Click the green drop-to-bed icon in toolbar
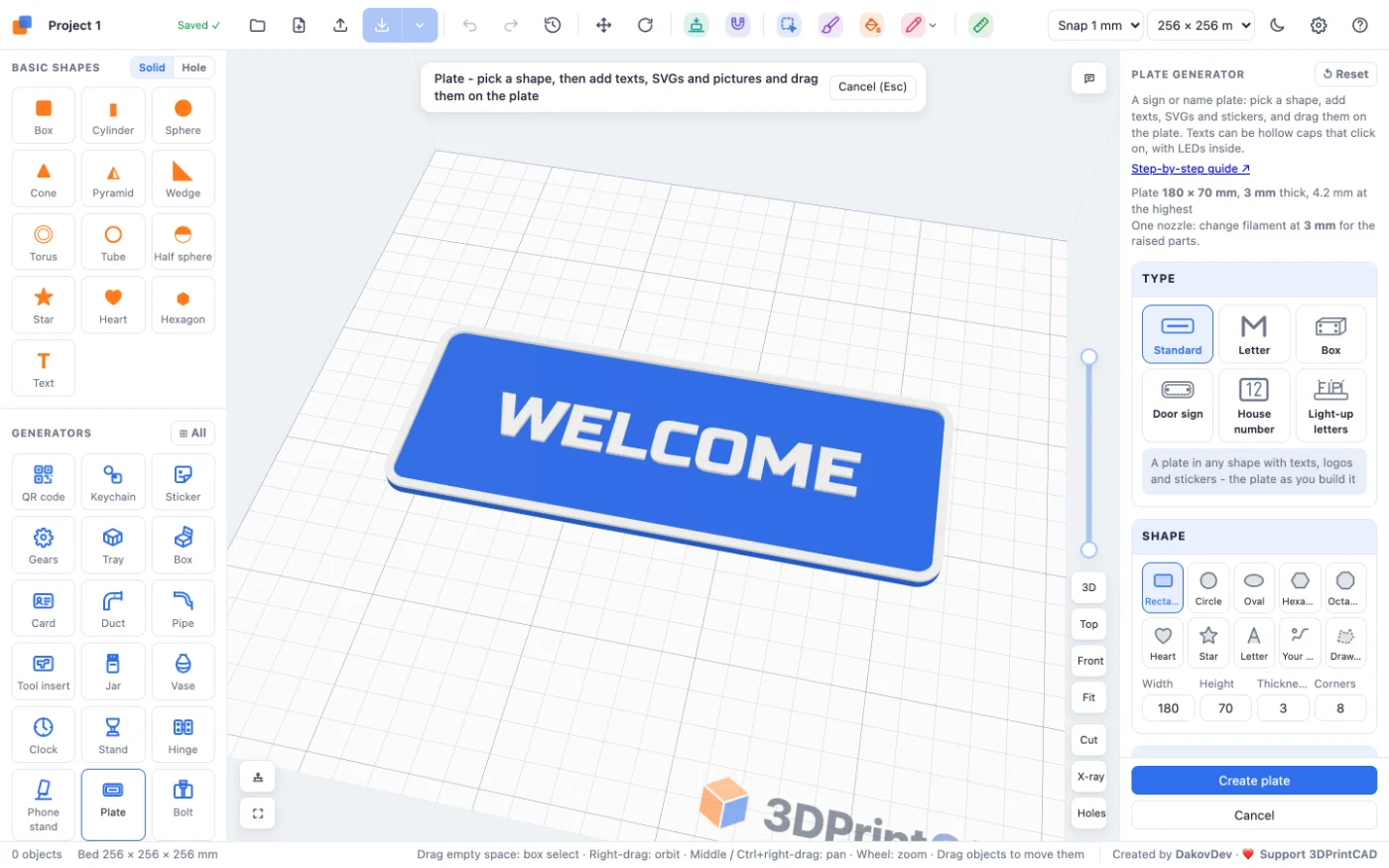The height and width of the screenshot is (868, 1389). pyautogui.click(x=696, y=26)
